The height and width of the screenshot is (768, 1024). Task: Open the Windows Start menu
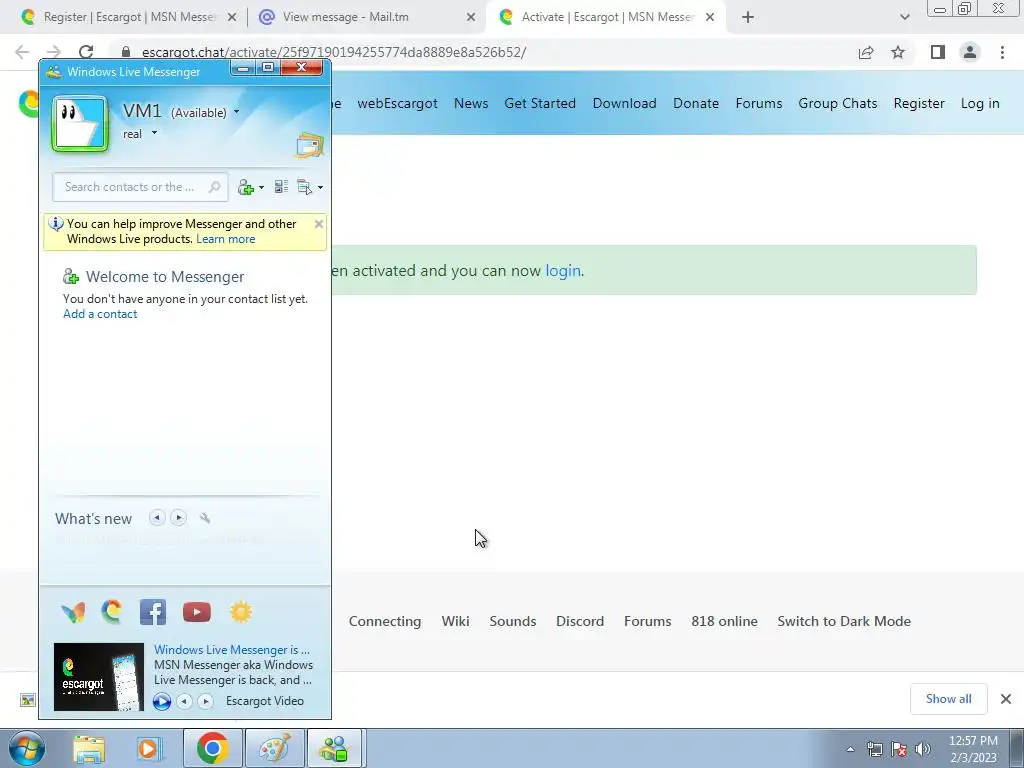pos(27,748)
